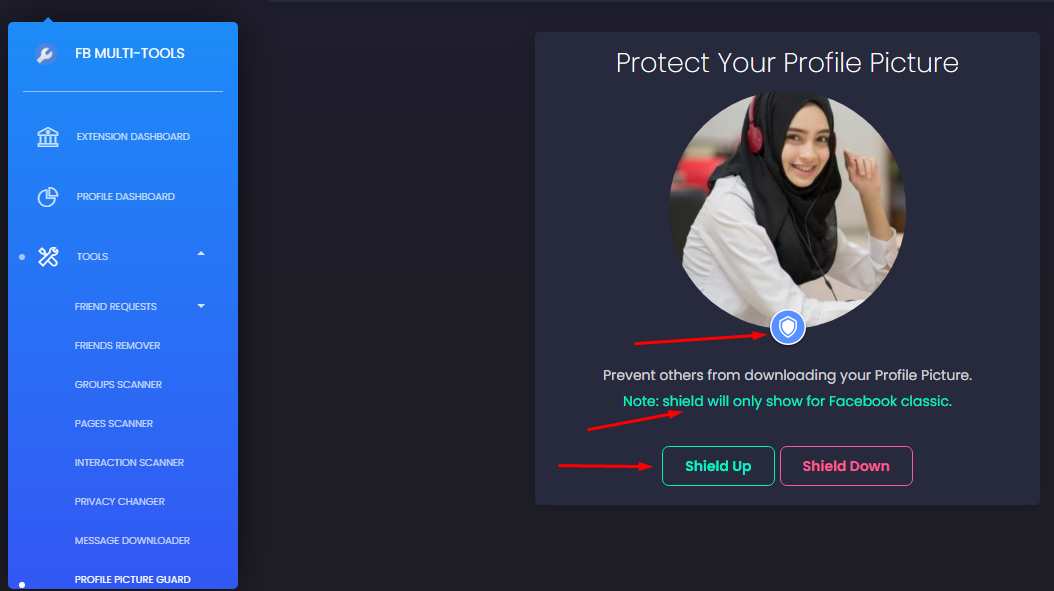Collapse the Tools menu arrow
This screenshot has width=1054, height=591.
pos(201,253)
